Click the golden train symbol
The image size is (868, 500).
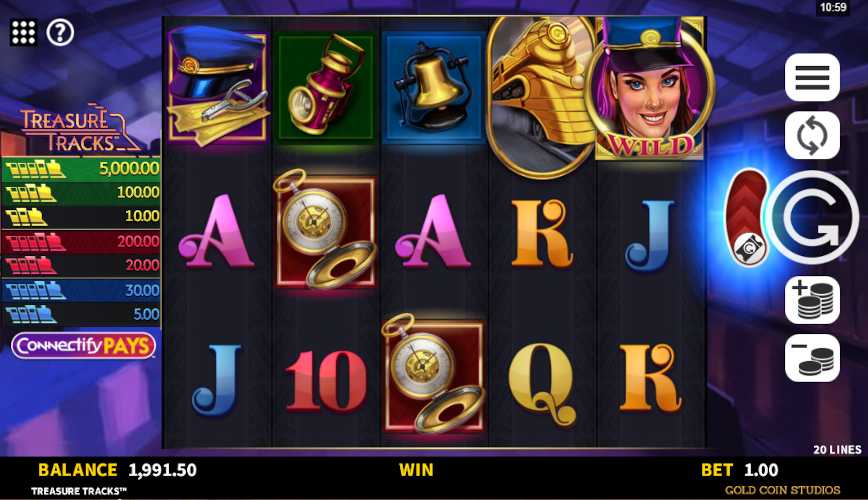pyautogui.click(x=540, y=95)
